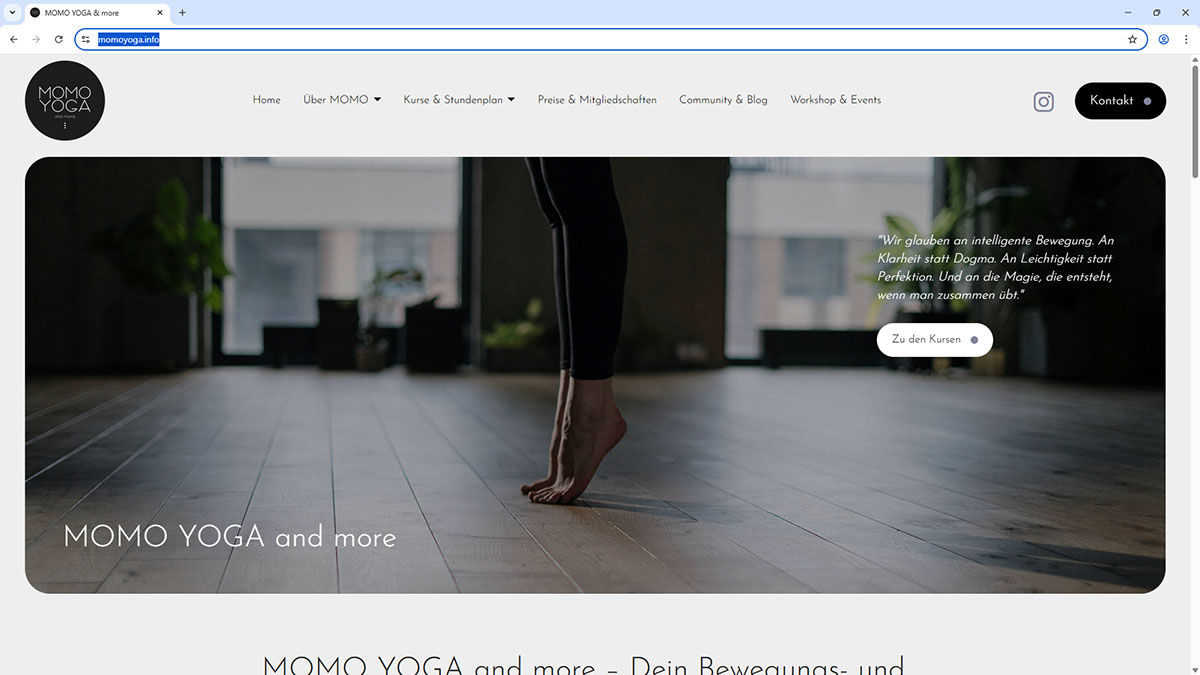This screenshot has width=1200, height=675.
Task: Open Community & Blog
Action: click(723, 100)
